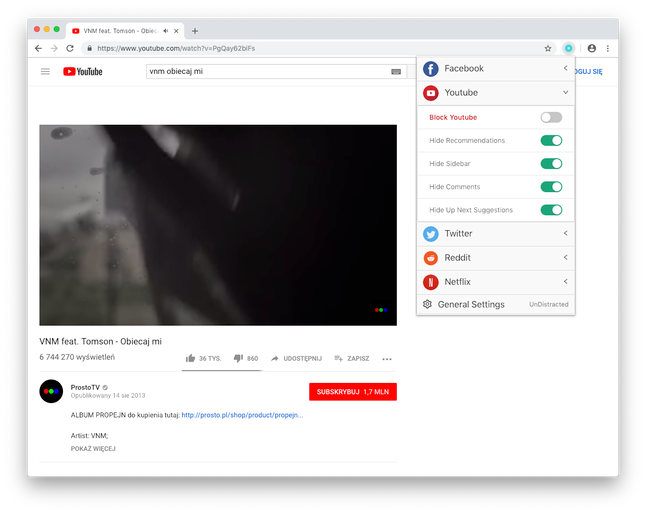This screenshot has width=646, height=513.
Task: Mute the tab using the speaker icon
Action: [x=166, y=31]
